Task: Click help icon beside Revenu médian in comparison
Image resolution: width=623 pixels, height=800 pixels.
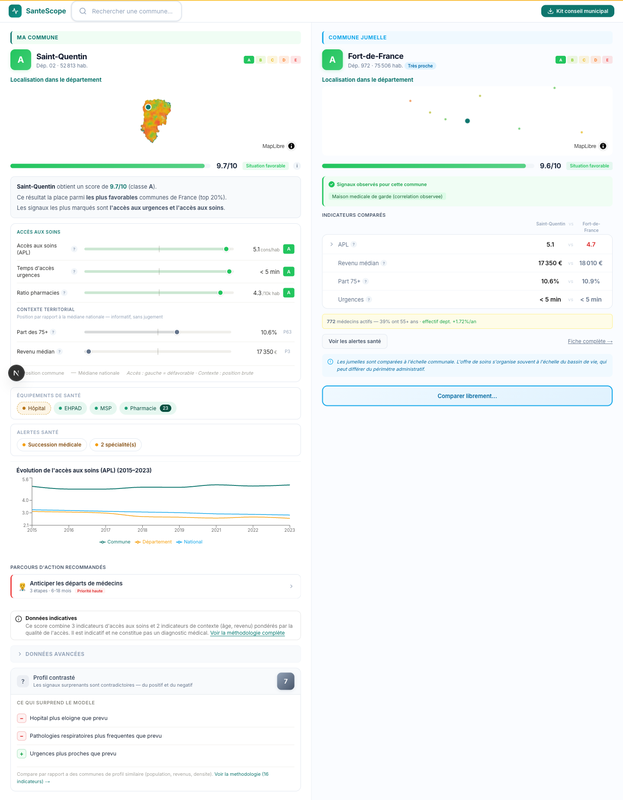Action: coord(384,263)
